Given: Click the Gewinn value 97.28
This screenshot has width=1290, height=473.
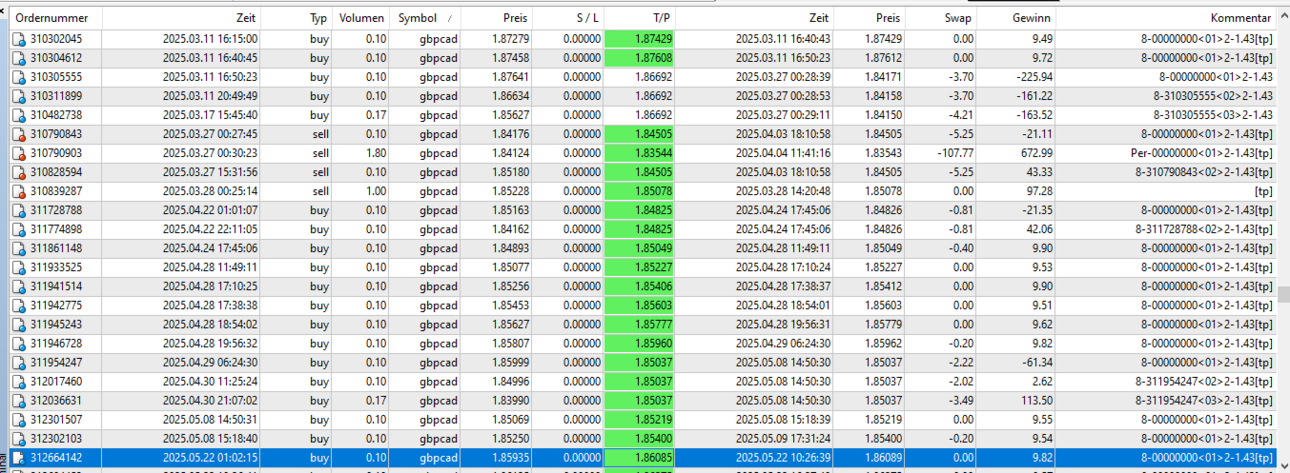Looking at the screenshot, I should click(1036, 191).
